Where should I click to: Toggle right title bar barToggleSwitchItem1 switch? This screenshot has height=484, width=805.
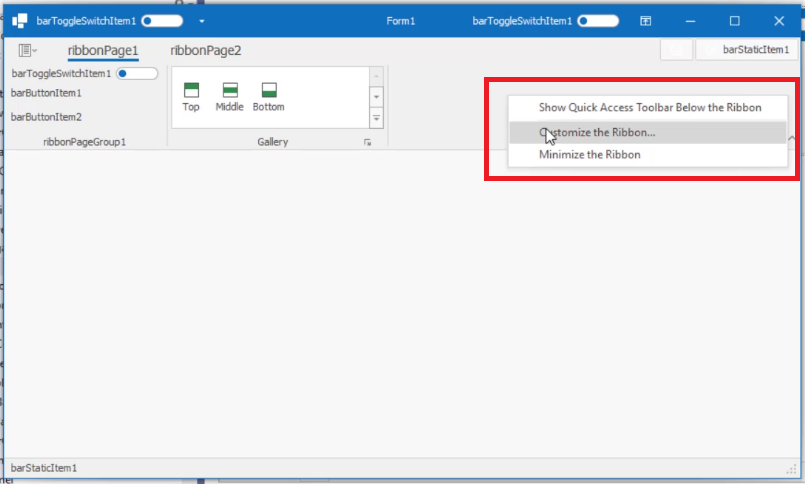[x=598, y=21]
